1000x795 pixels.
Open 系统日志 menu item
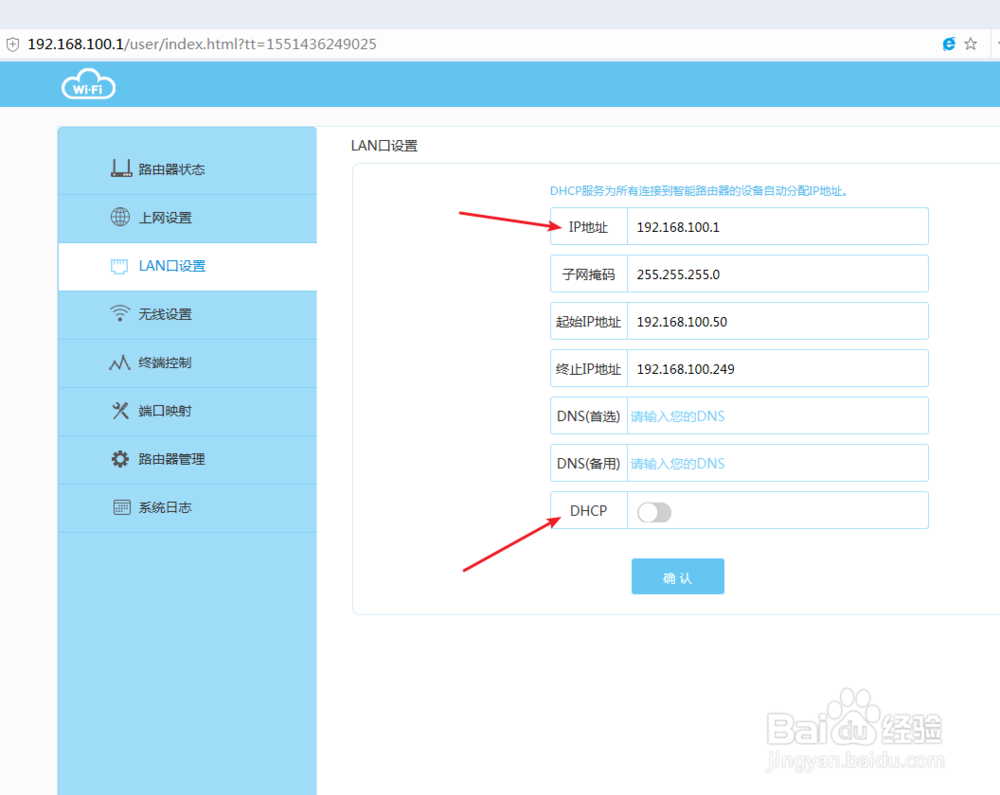pos(188,508)
